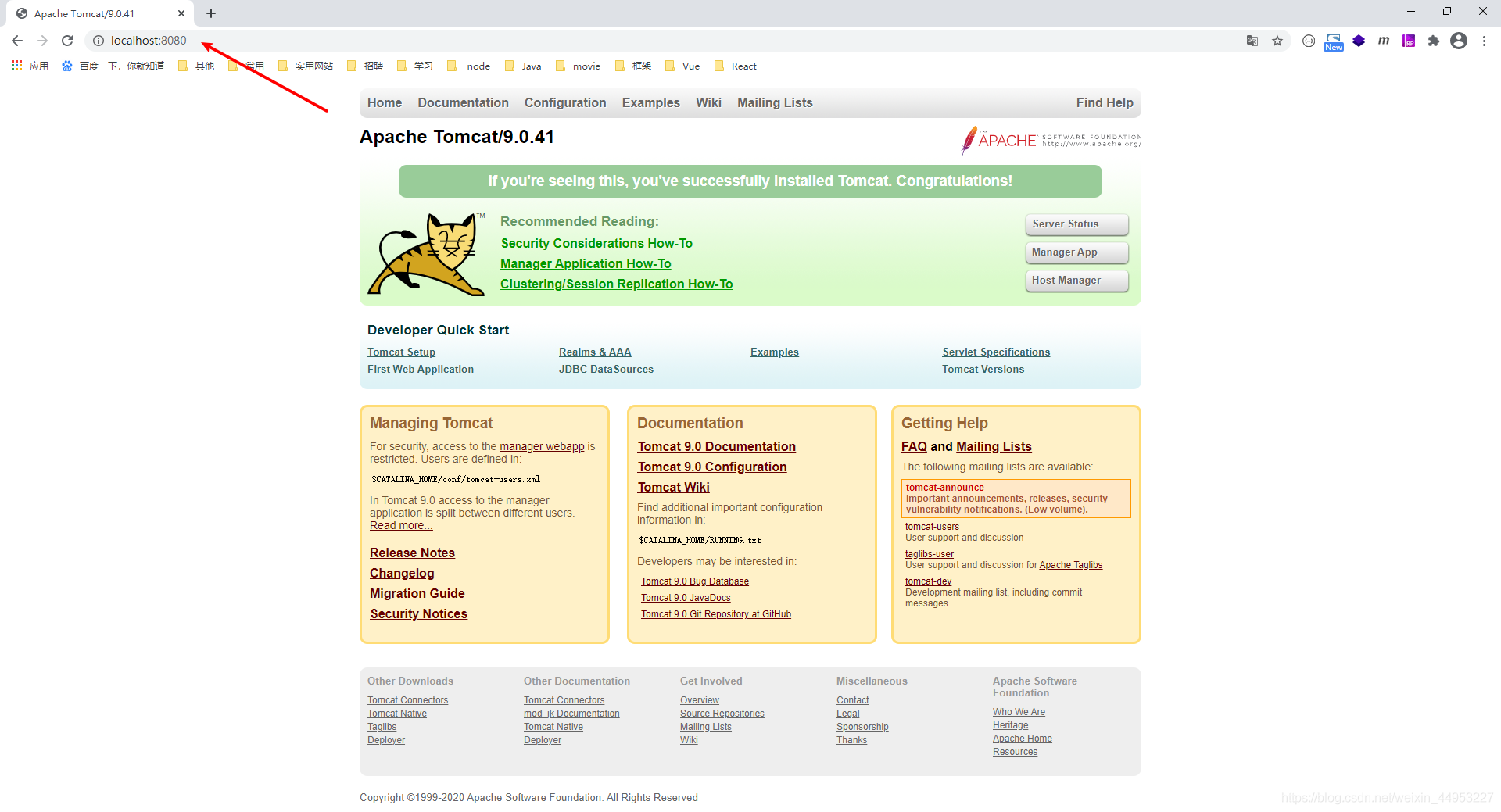
Task: Open the Migration Guide link
Action: pos(417,593)
